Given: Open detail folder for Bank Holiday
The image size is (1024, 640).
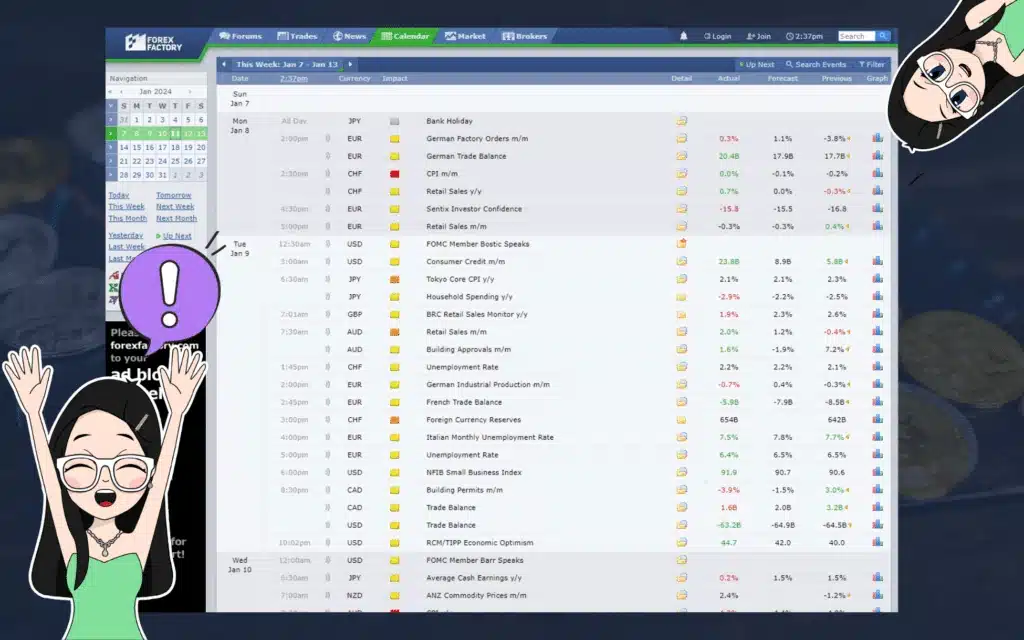Looking at the screenshot, I should click(681, 121).
